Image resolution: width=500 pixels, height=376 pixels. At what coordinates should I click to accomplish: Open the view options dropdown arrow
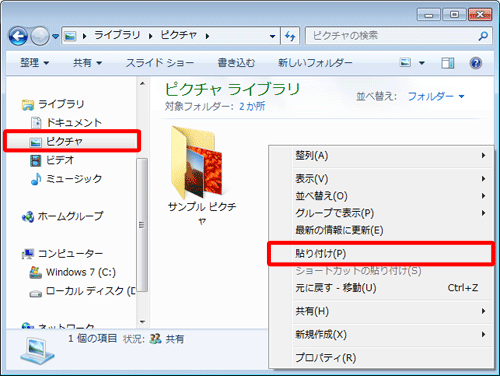click(422, 63)
